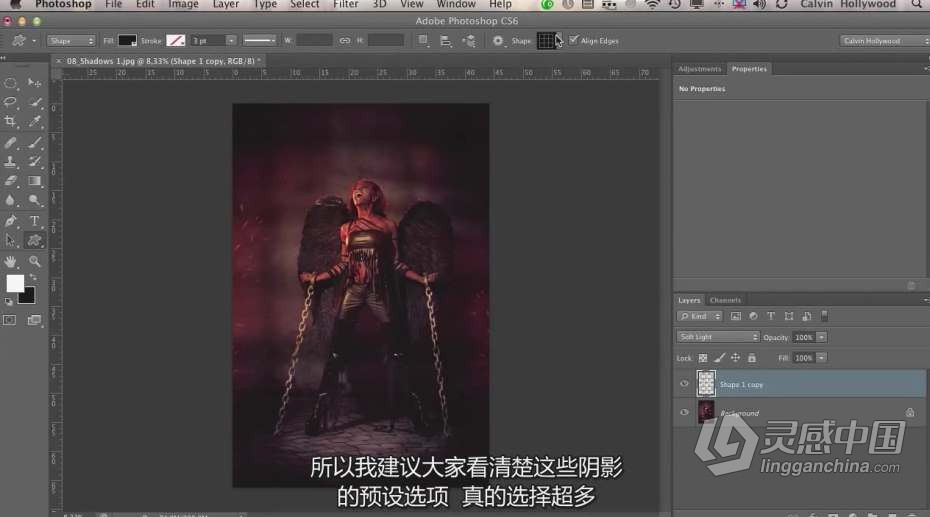930x517 pixels.
Task: Select the Custom Shape tool
Action: pyautogui.click(x=34, y=240)
